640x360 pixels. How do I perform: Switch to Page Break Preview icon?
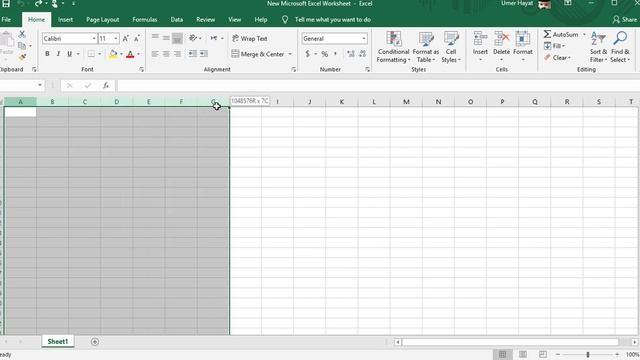(542, 354)
